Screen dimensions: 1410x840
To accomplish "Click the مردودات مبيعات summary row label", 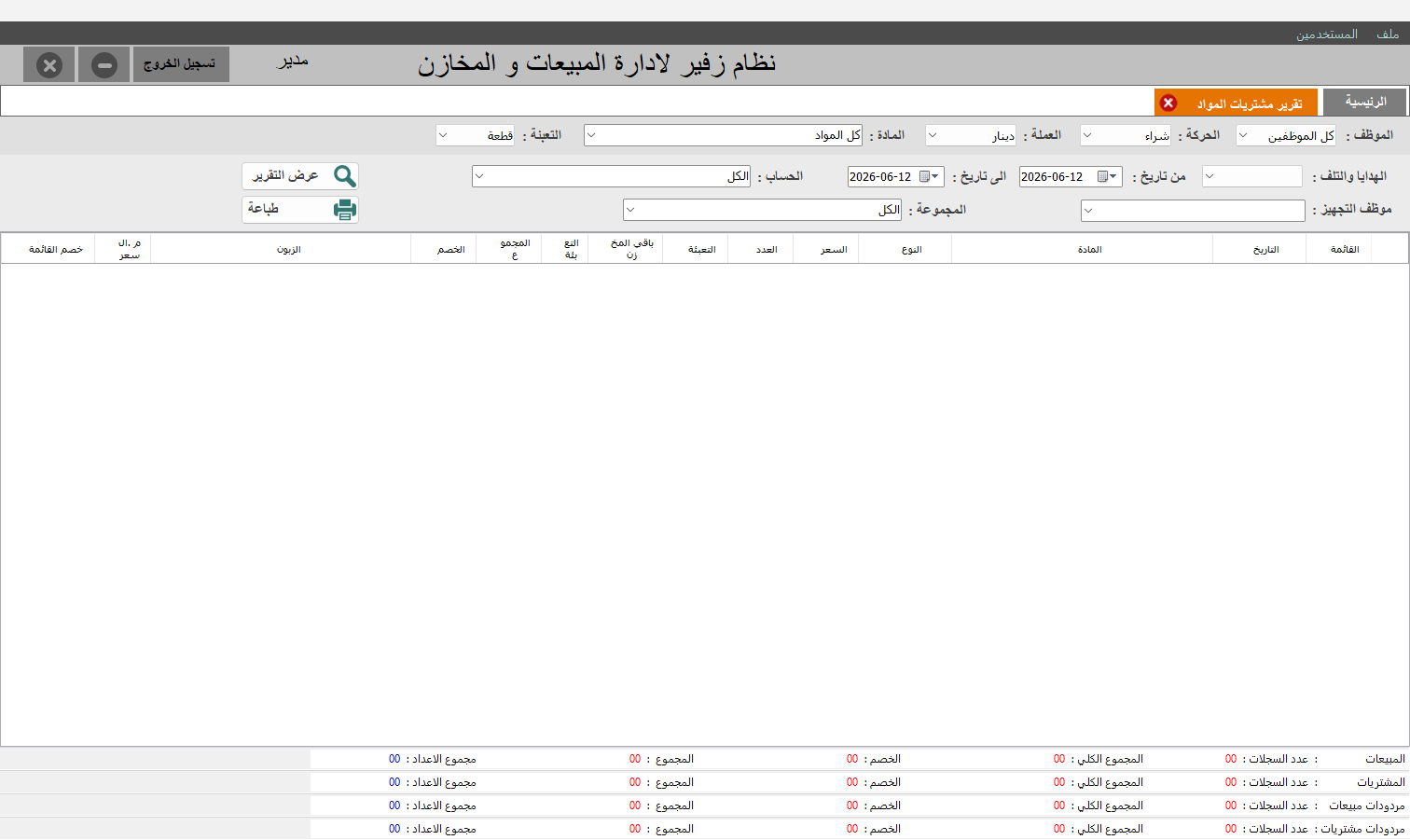I will click(1367, 806).
